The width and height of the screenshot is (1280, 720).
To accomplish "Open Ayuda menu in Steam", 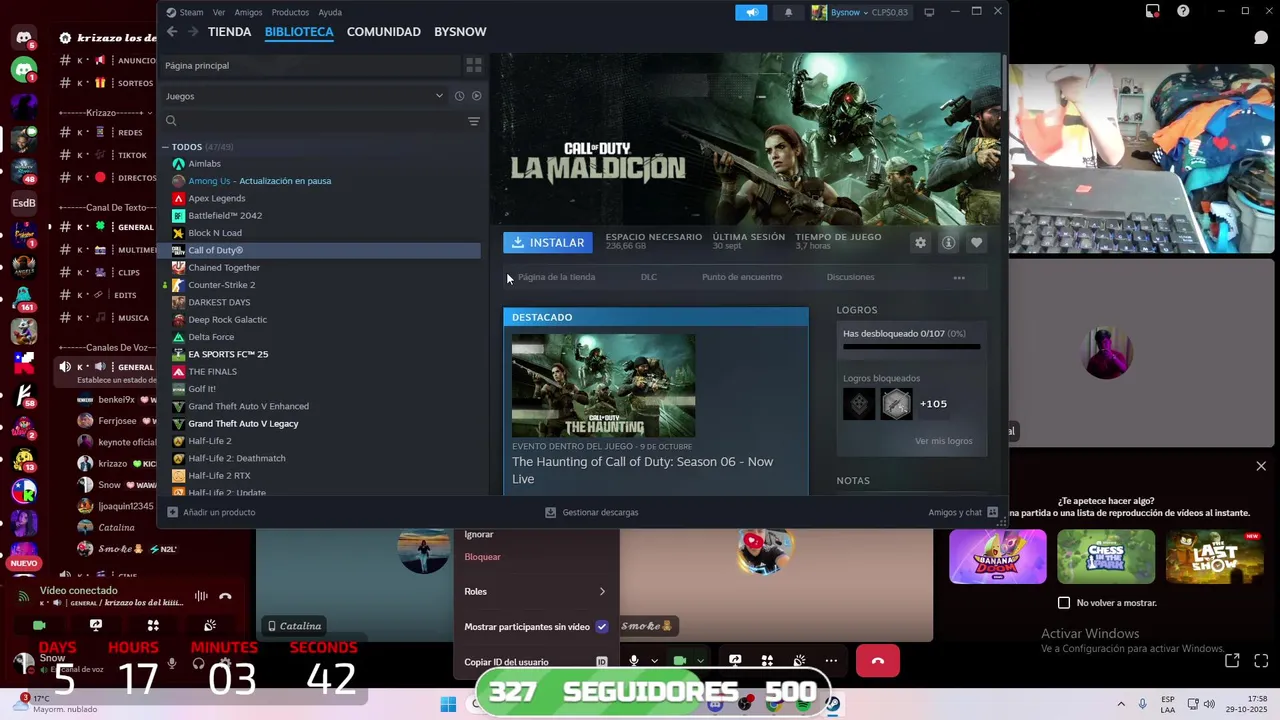I will coord(330,12).
